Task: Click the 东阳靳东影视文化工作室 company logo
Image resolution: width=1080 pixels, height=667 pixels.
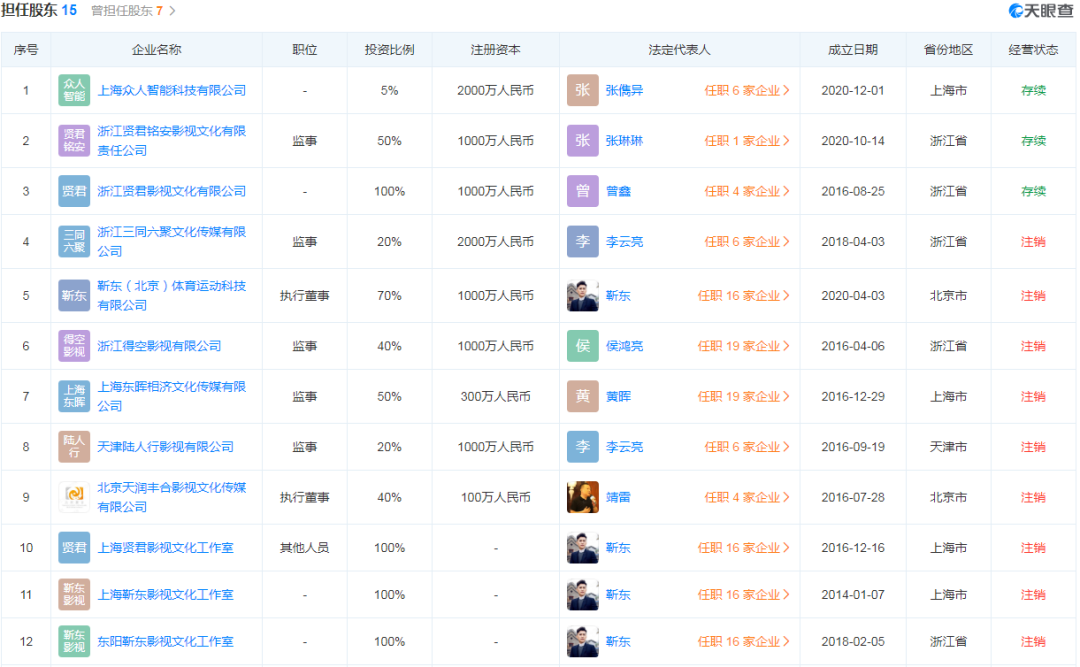Action: (74, 642)
